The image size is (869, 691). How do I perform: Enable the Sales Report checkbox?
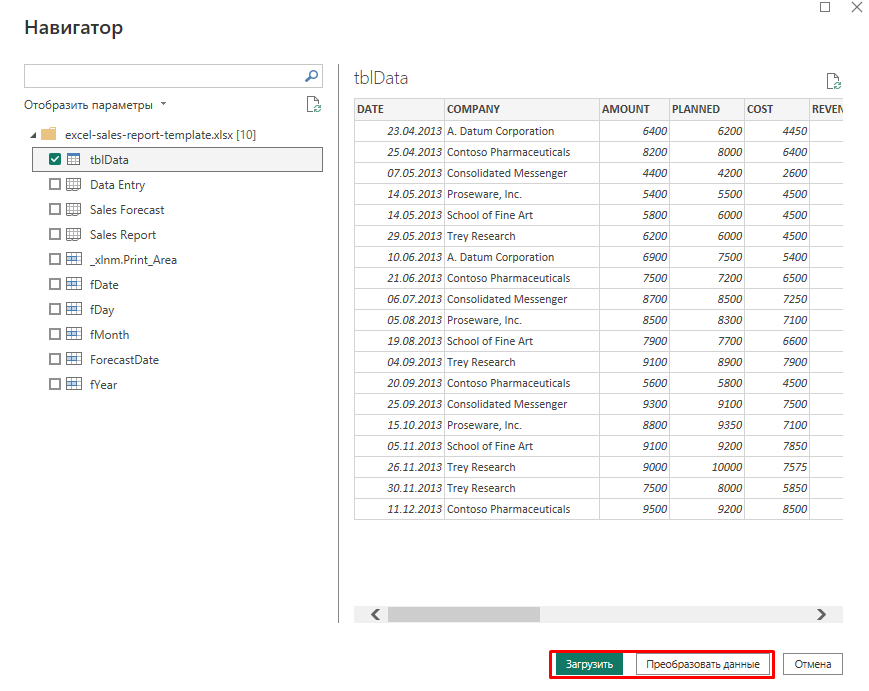(x=55, y=235)
